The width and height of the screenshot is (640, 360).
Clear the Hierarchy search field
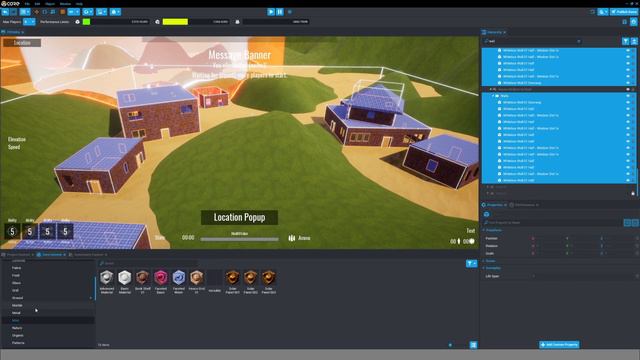578,41
